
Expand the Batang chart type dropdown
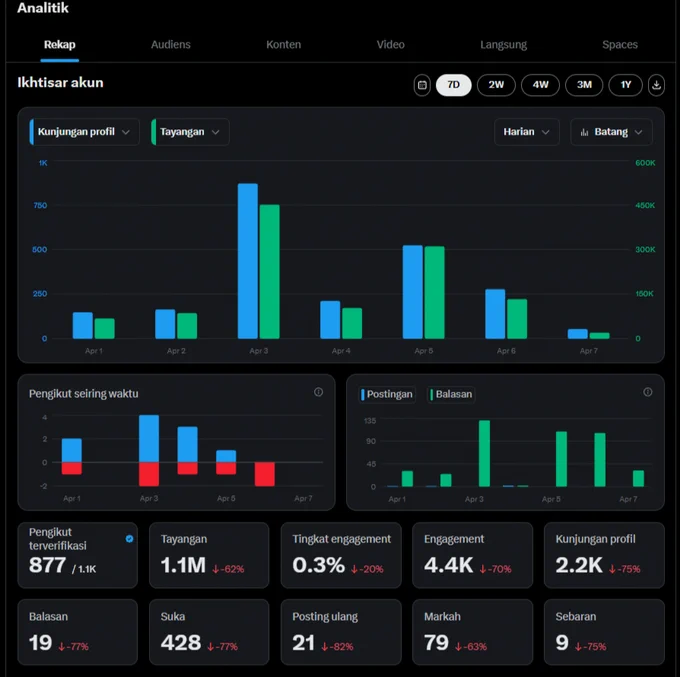tap(611, 132)
